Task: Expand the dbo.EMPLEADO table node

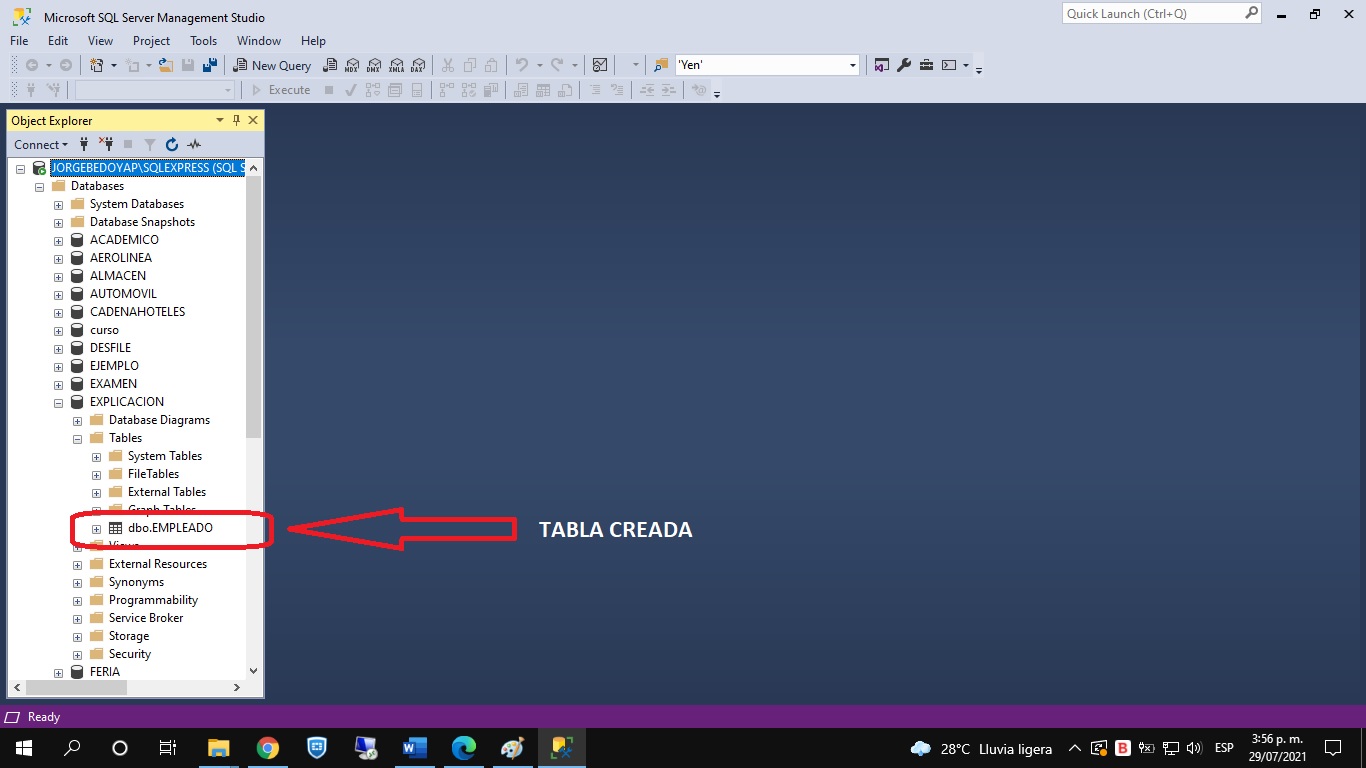Action: click(x=96, y=528)
